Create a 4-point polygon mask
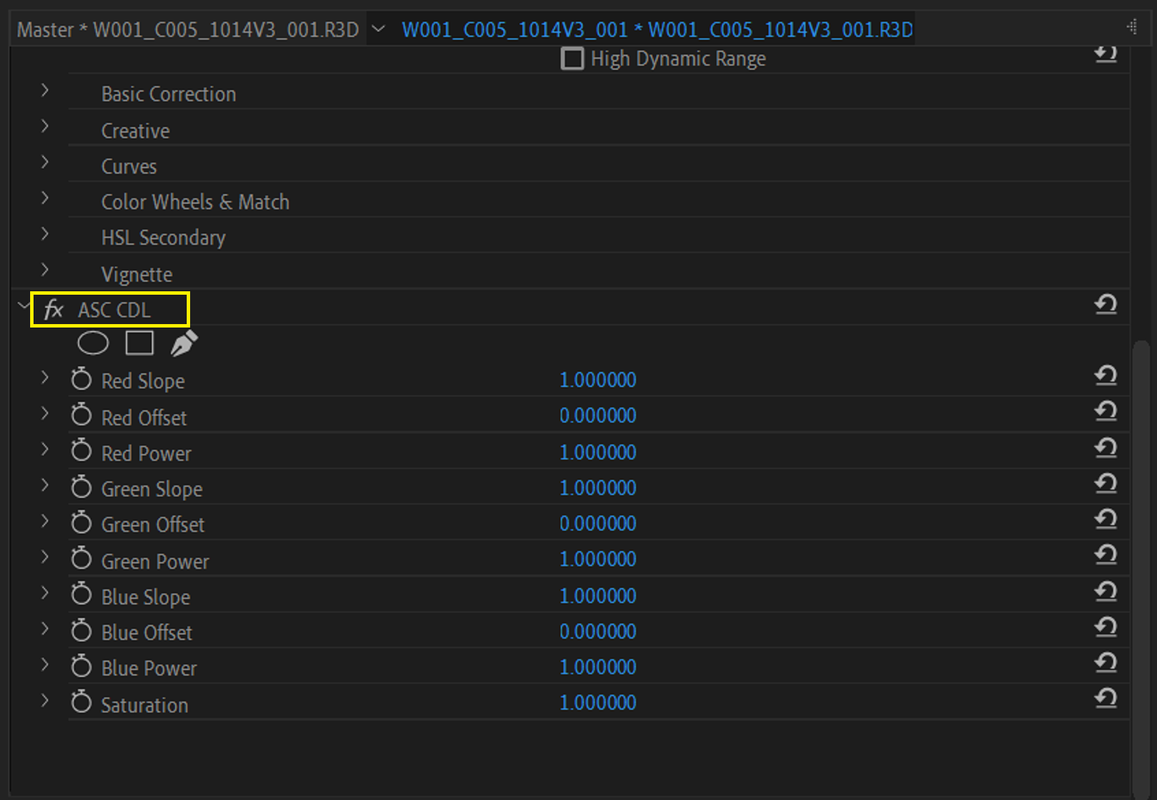Image resolution: width=1157 pixels, height=800 pixels. click(x=139, y=343)
